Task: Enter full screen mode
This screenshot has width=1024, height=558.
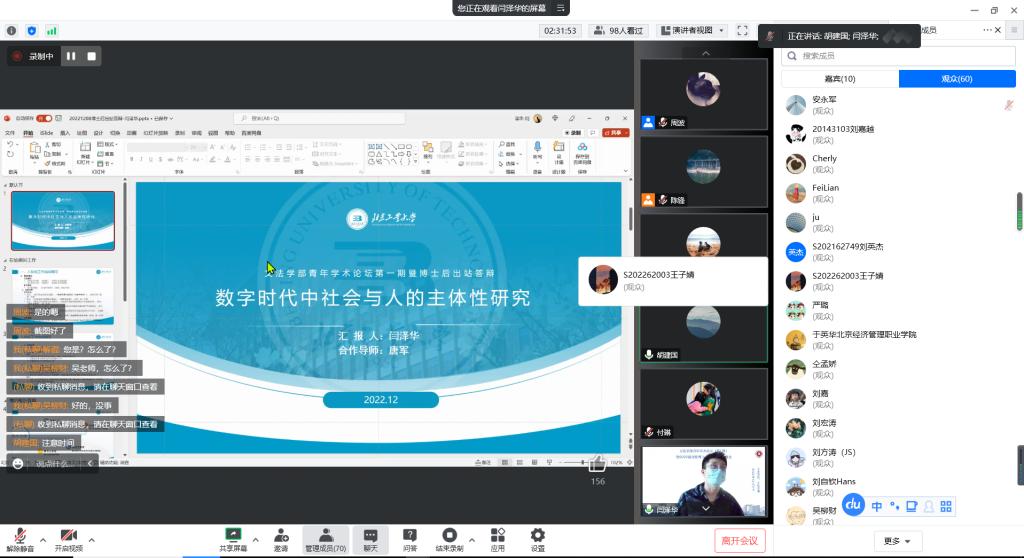Action: [x=743, y=31]
